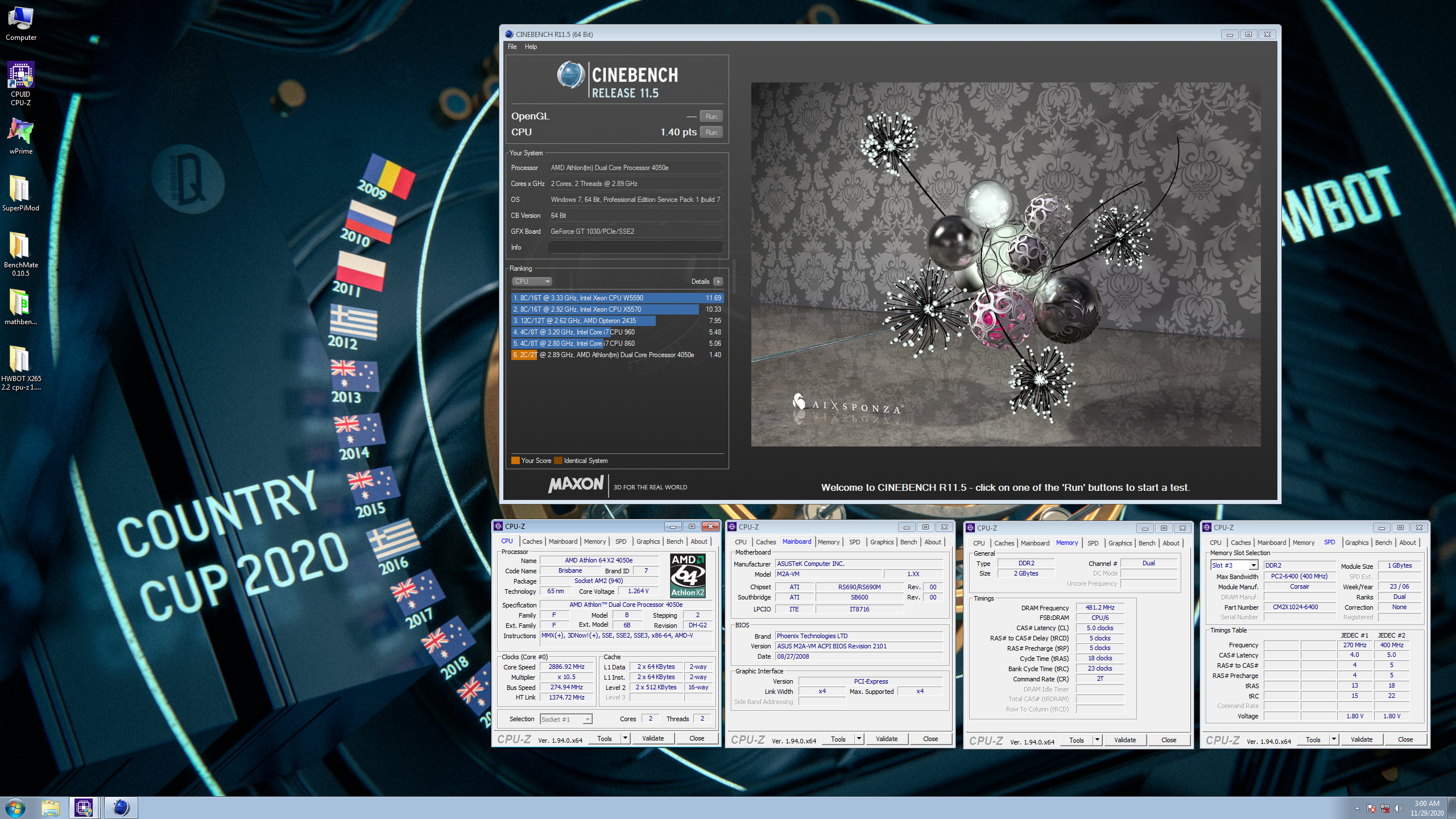1456x819 pixels.
Task: Click the Cinebench title bar icon
Action: point(510,34)
